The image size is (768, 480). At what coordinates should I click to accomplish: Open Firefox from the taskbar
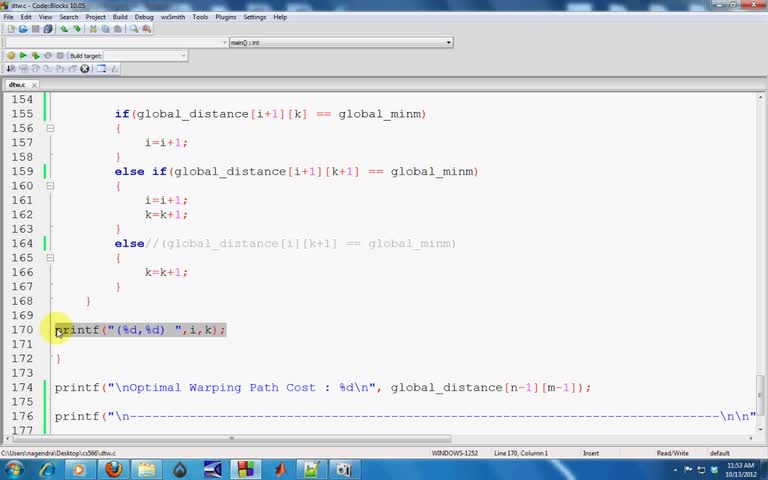click(x=114, y=470)
